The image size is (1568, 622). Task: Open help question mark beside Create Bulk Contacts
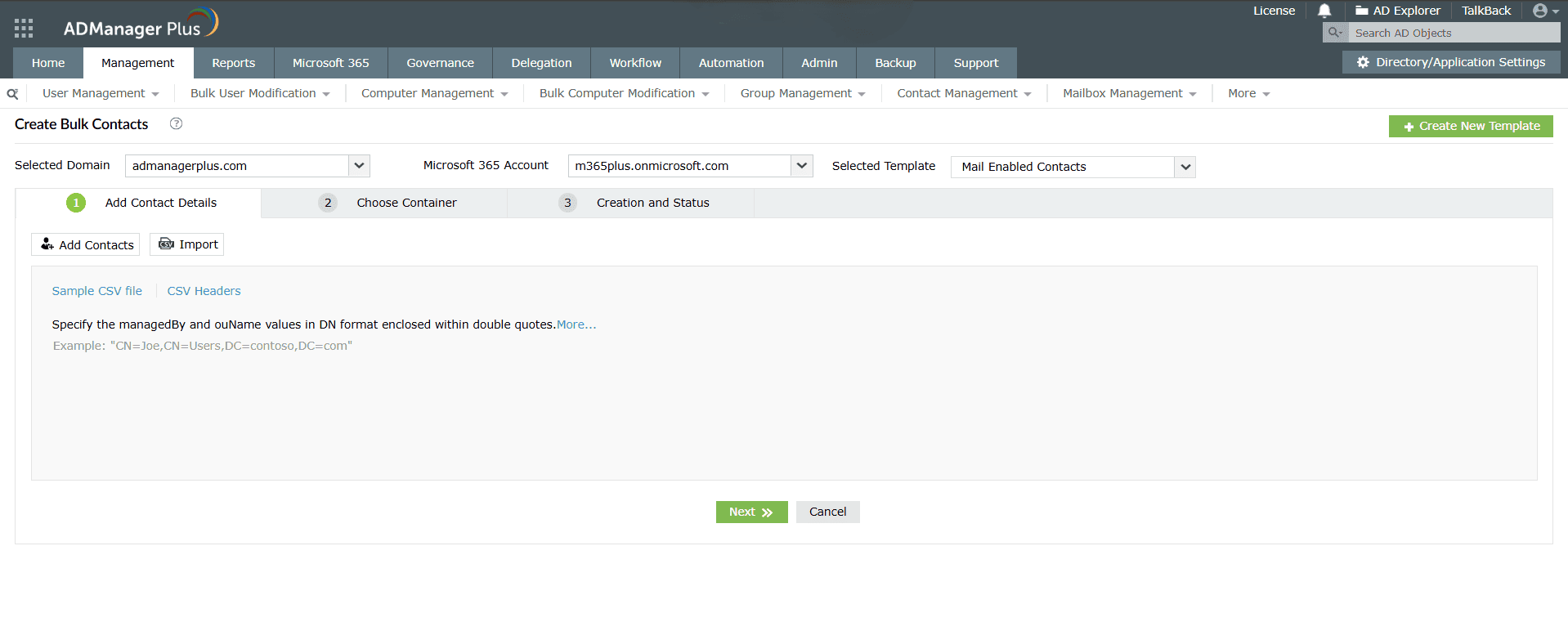[x=176, y=123]
